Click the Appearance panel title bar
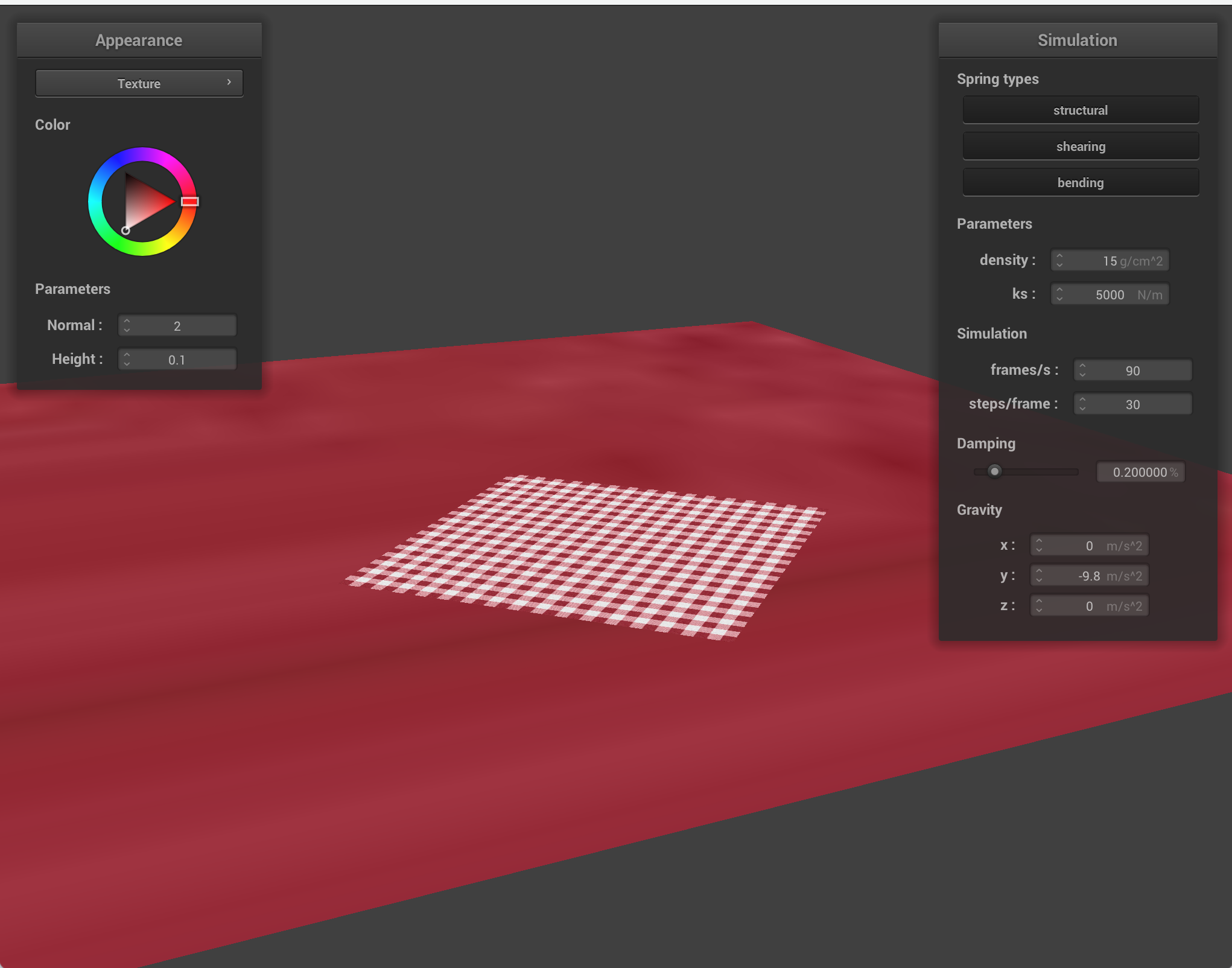 pos(139,40)
